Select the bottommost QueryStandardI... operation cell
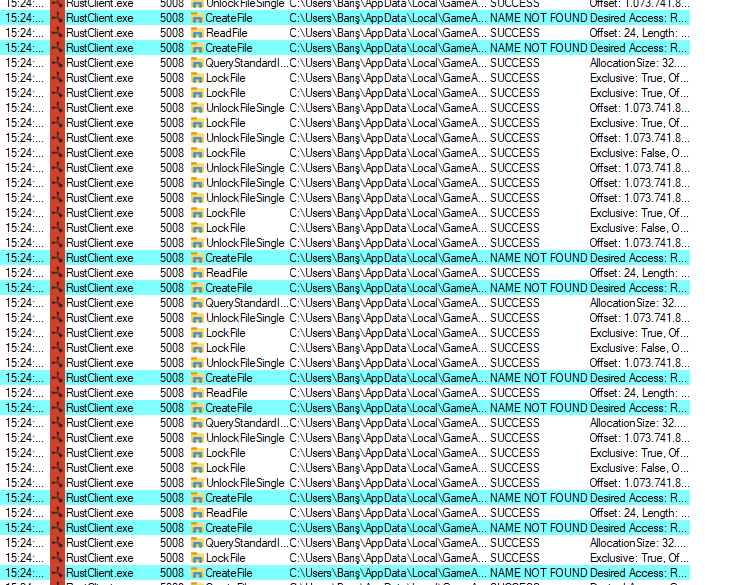Viewport: 731px width, 585px height. (247, 543)
